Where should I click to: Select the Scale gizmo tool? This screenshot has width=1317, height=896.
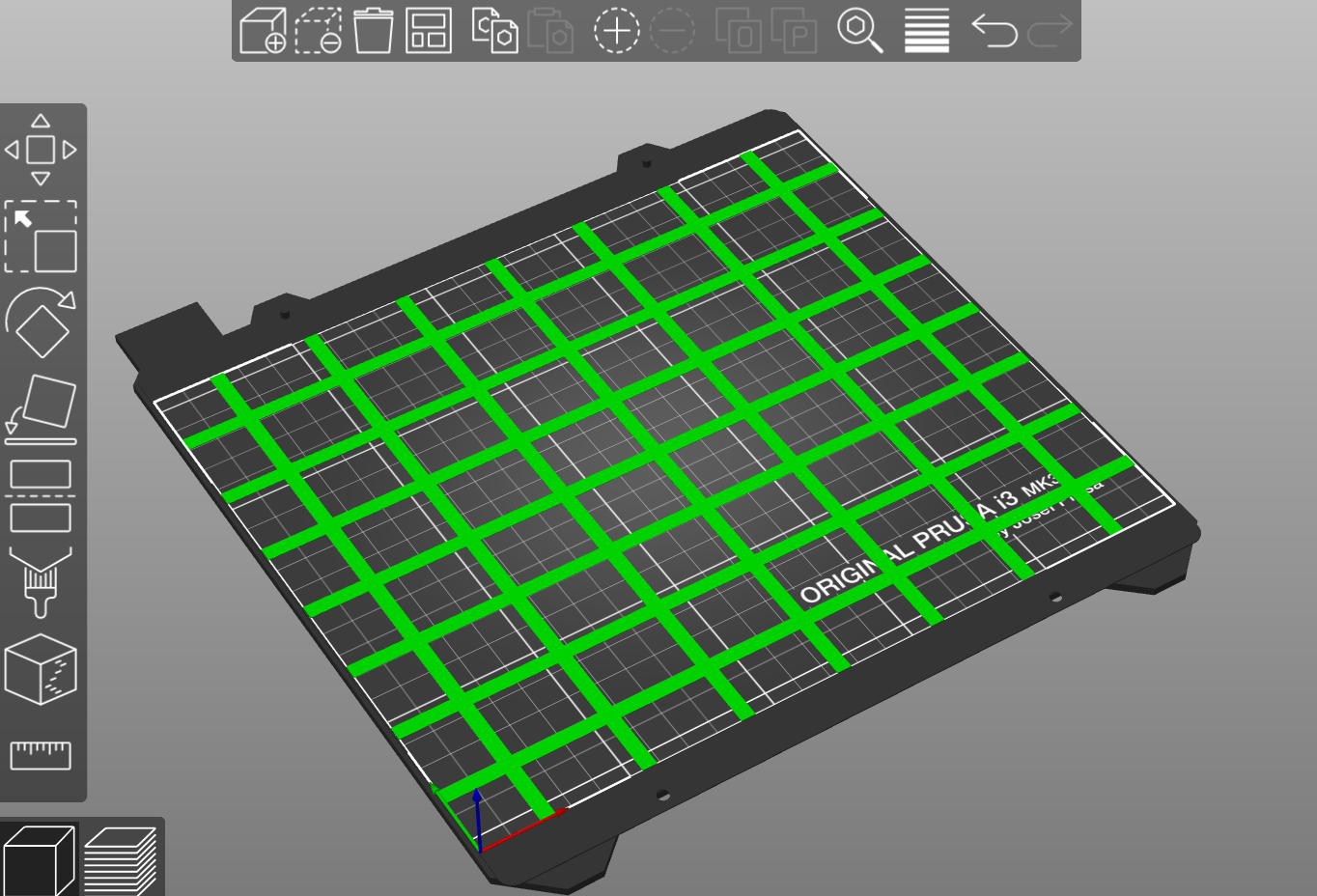click(x=41, y=237)
